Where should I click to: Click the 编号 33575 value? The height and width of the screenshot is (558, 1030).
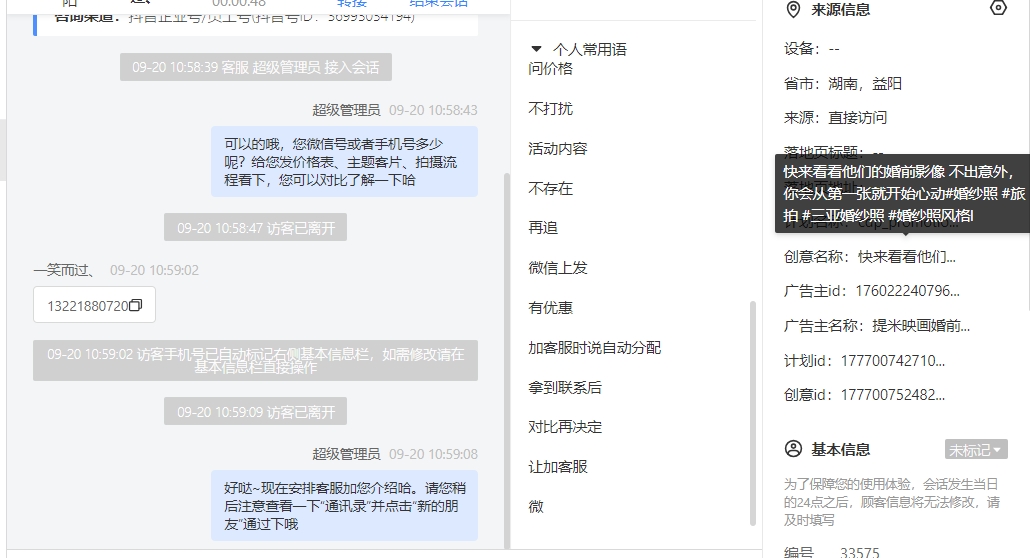(x=859, y=552)
